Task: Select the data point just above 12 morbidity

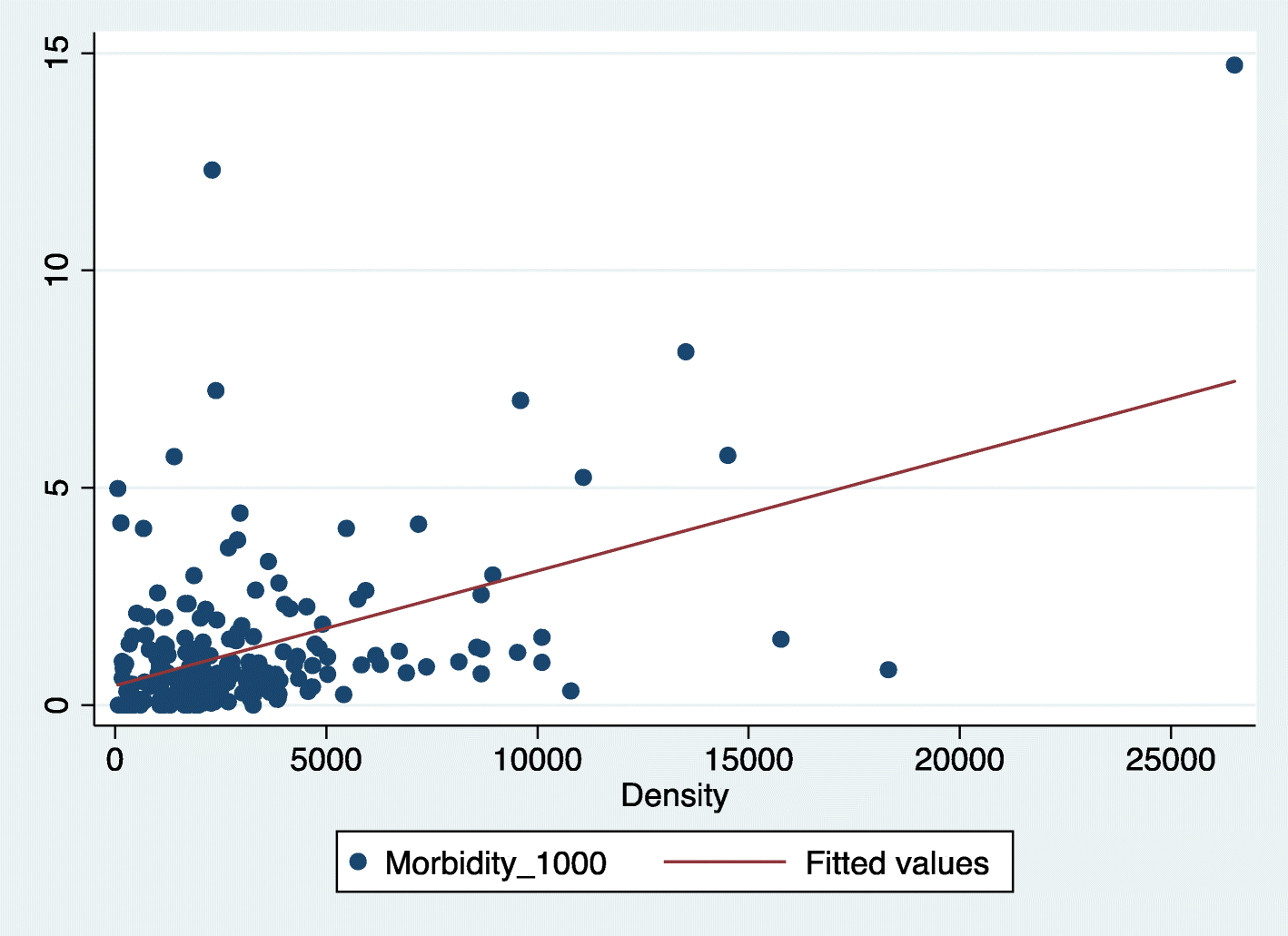Action: [x=212, y=171]
